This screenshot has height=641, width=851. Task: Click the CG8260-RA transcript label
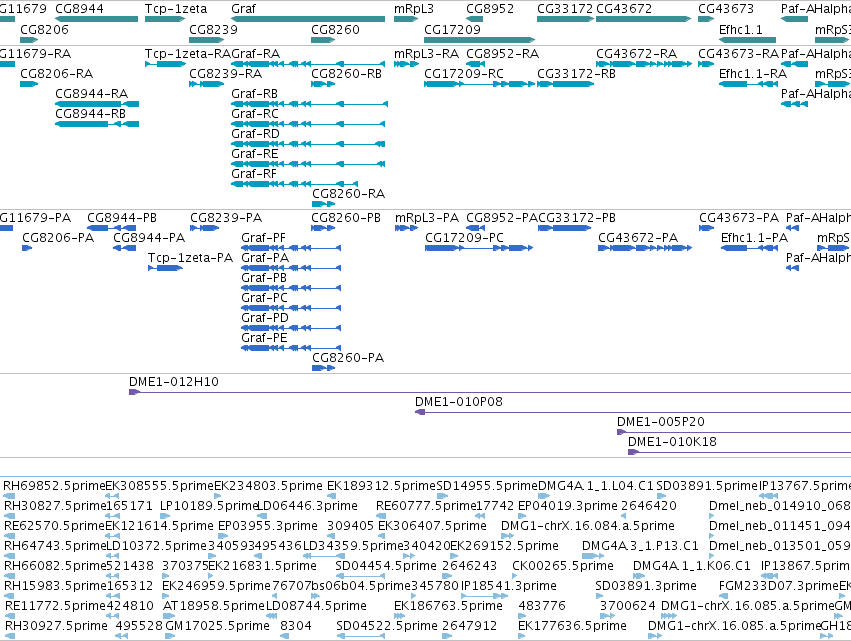(x=348, y=194)
